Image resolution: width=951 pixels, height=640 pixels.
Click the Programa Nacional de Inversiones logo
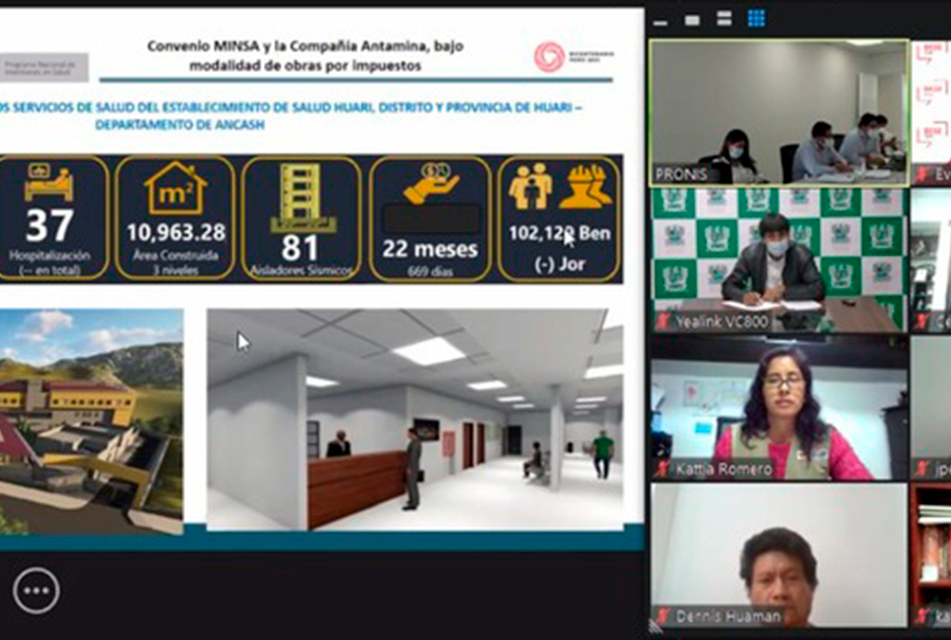pyautogui.click(x=44, y=67)
